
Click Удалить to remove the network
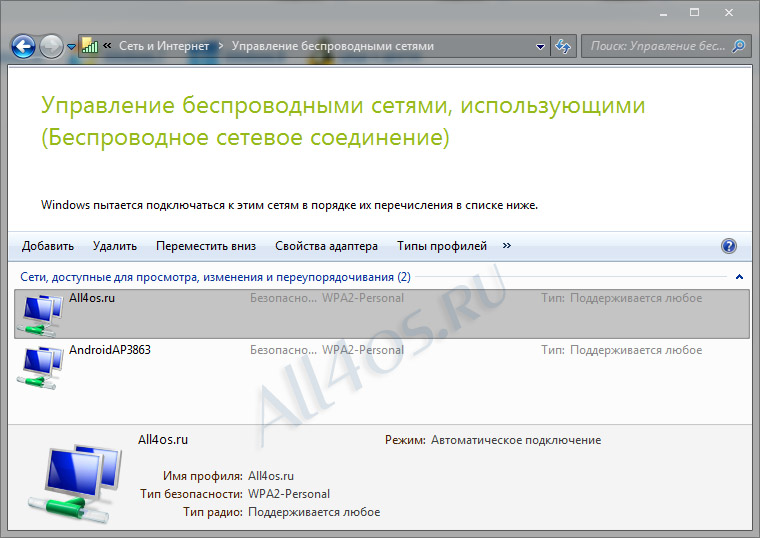click(115, 246)
